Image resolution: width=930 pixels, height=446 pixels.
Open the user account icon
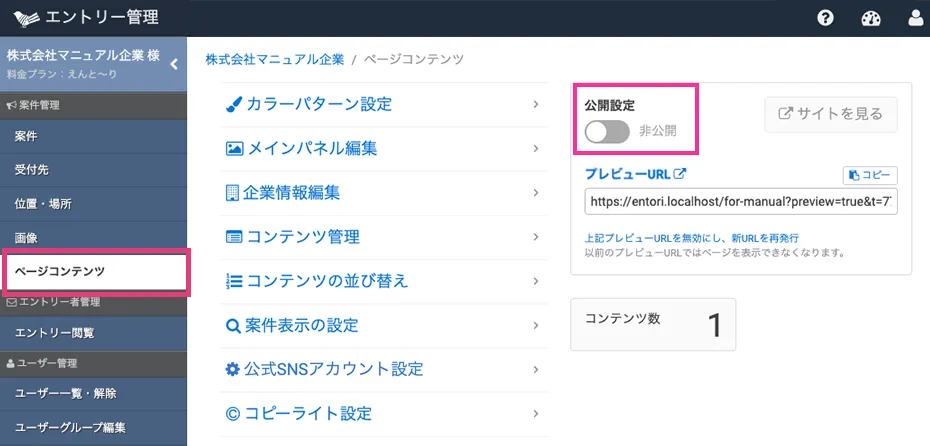coord(916,18)
